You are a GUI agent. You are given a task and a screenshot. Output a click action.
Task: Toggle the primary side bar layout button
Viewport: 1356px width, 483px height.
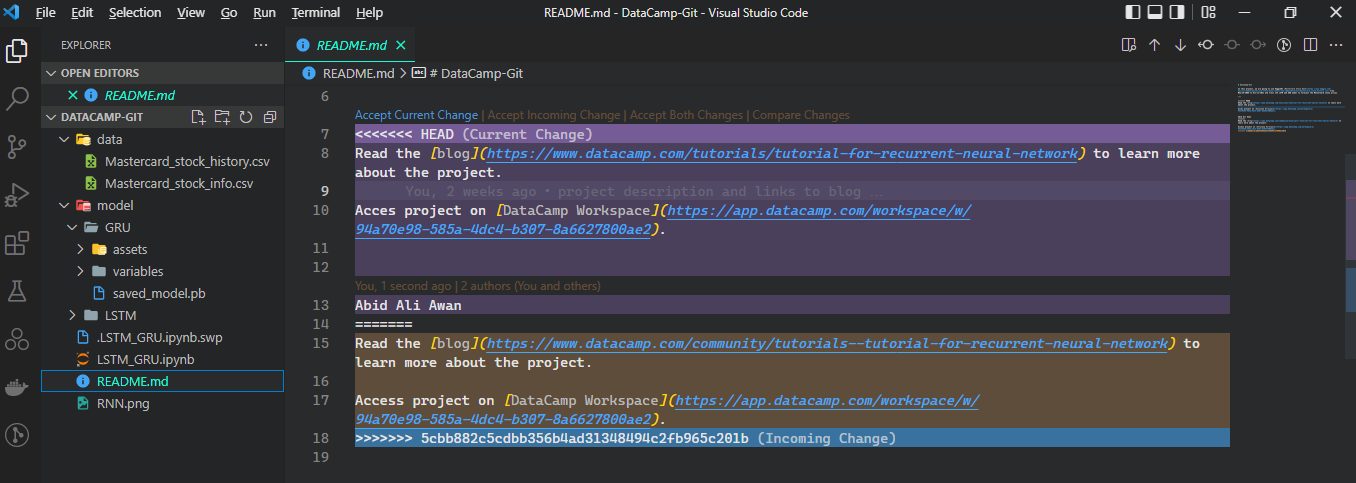(x=1132, y=13)
